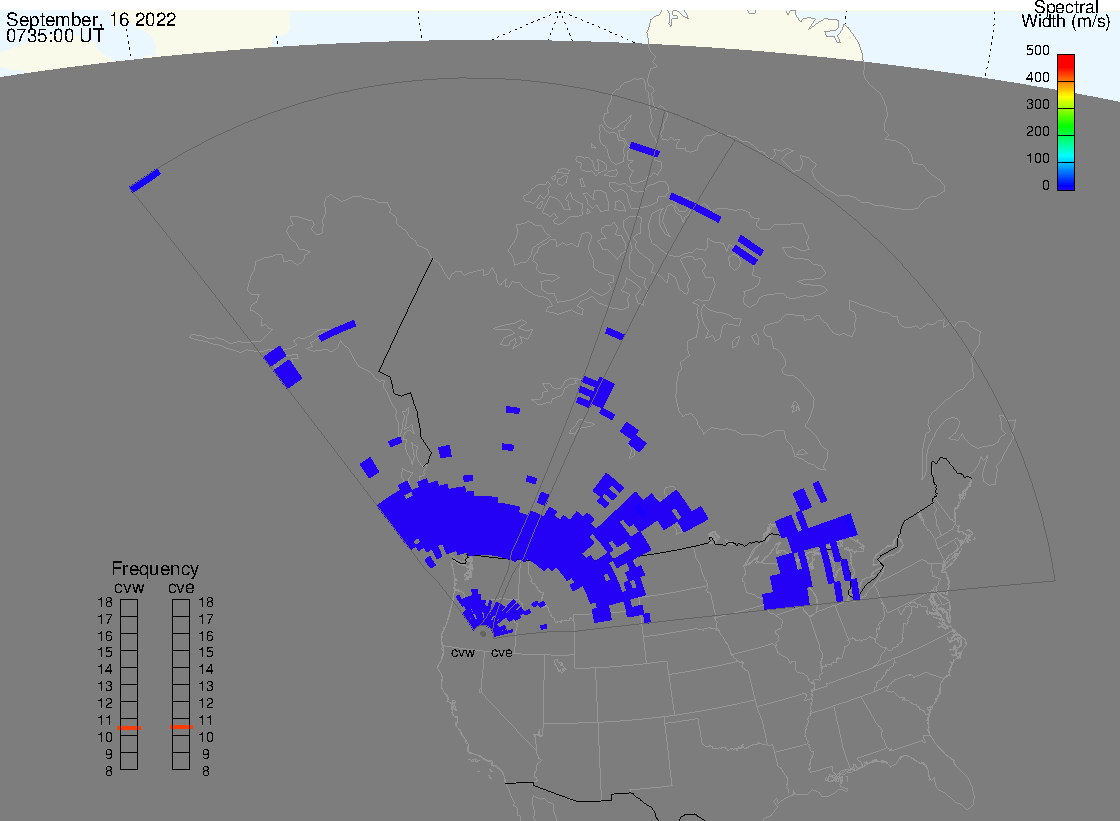Click the spectral width color bar
The width and height of the screenshot is (1120, 821).
point(1066,122)
